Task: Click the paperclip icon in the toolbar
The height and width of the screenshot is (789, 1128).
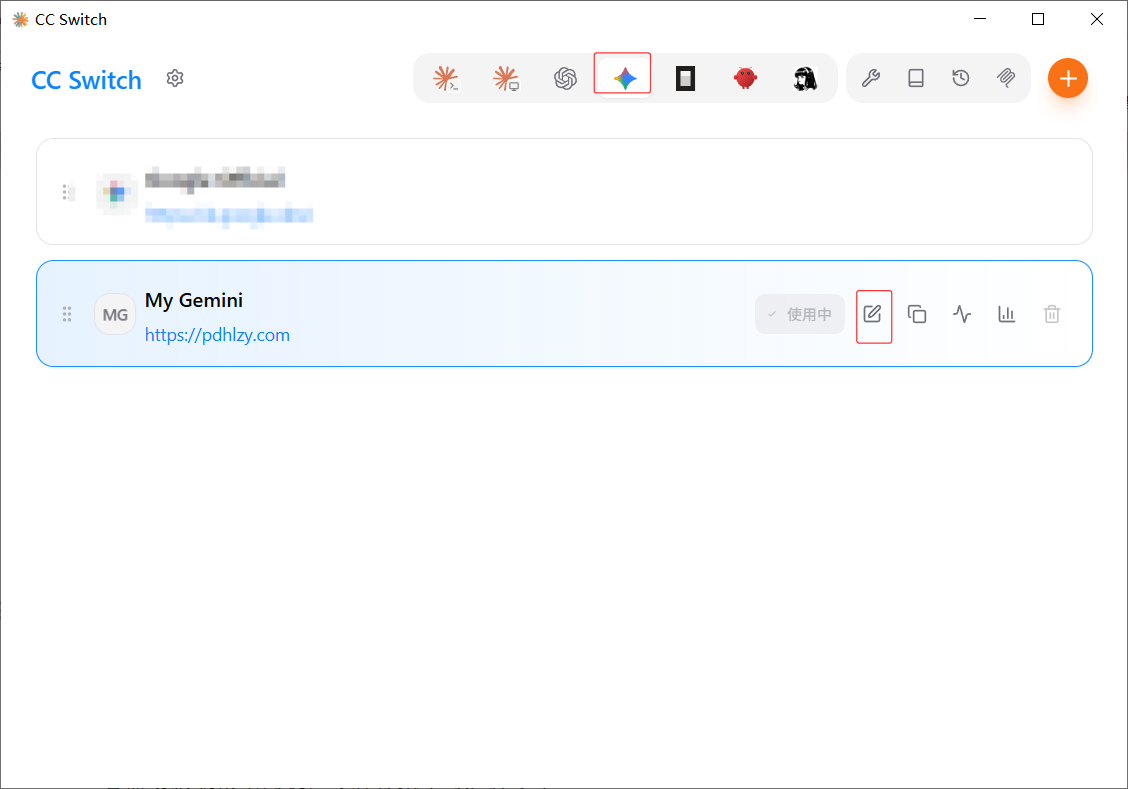Action: pos(1006,78)
